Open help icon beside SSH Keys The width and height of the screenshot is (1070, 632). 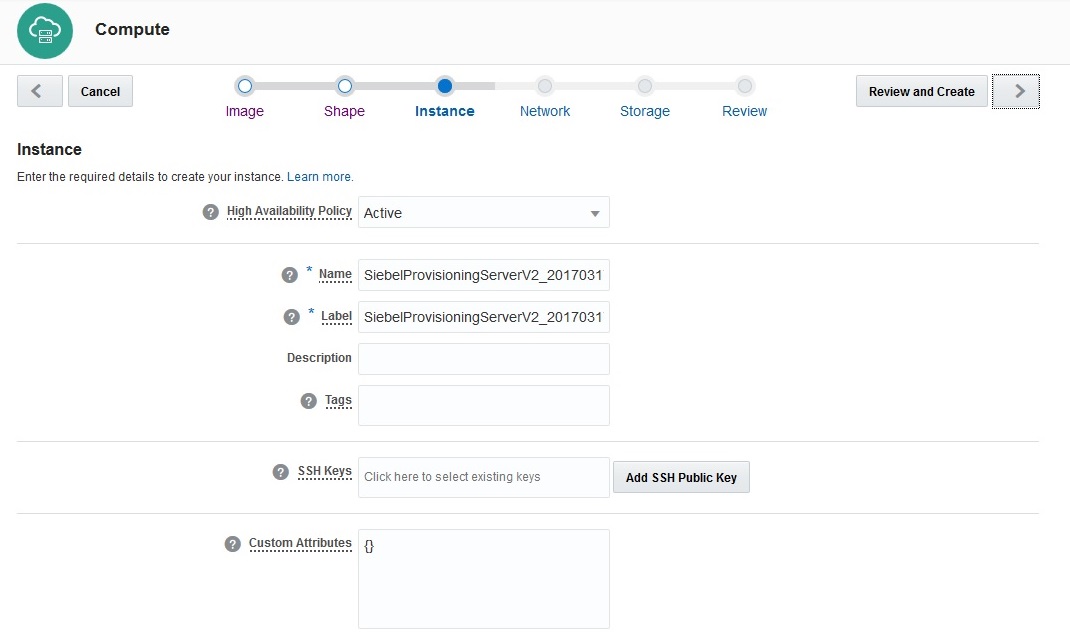(281, 472)
